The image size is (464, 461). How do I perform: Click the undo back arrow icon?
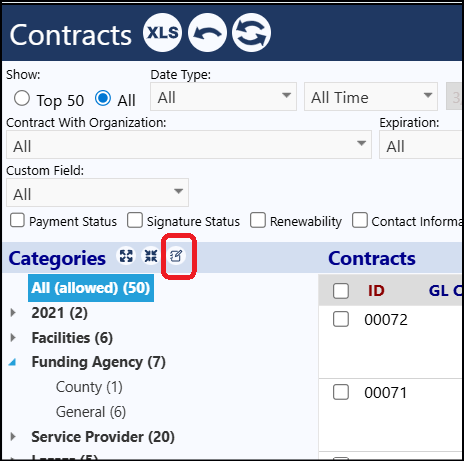tap(207, 33)
